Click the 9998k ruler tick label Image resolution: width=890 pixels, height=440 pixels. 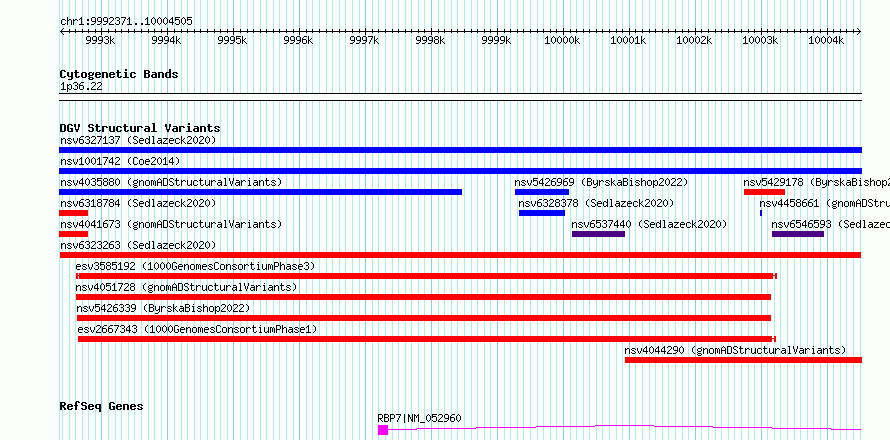click(431, 40)
